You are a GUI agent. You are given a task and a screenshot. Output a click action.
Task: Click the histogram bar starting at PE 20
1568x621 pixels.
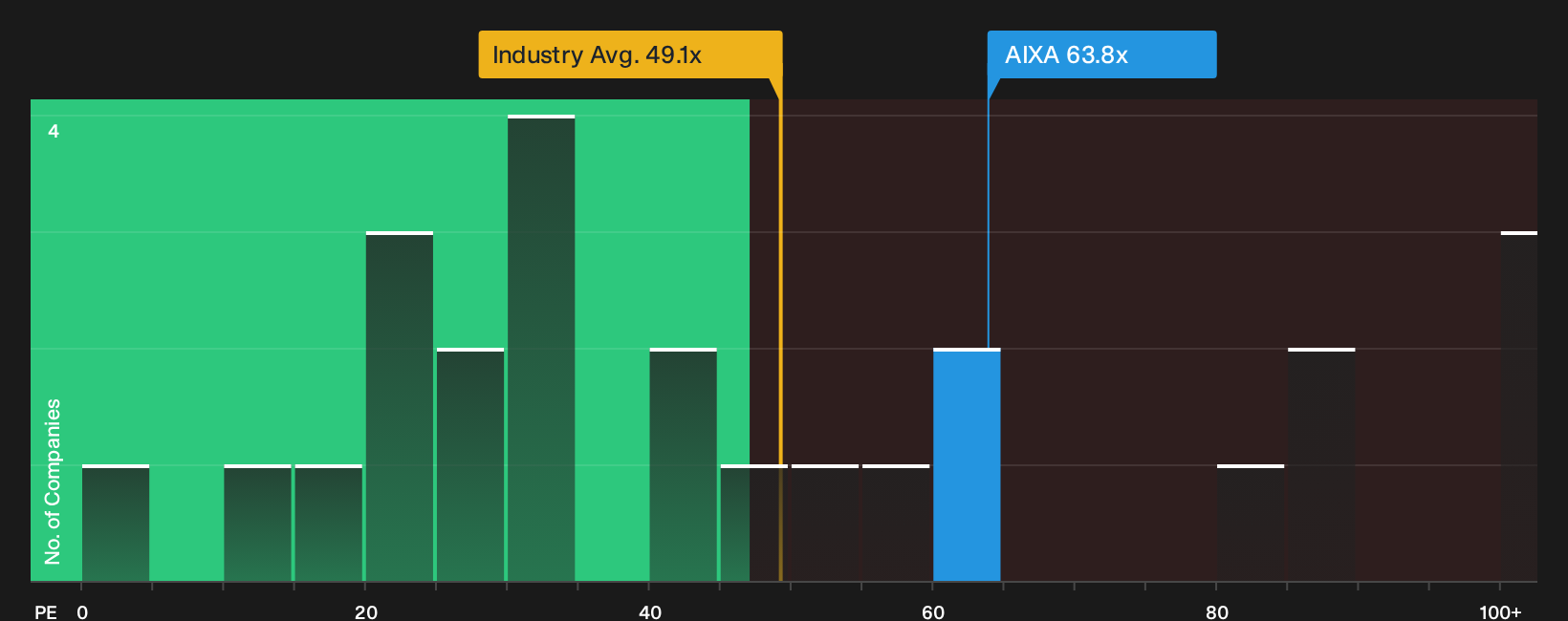click(x=400, y=407)
